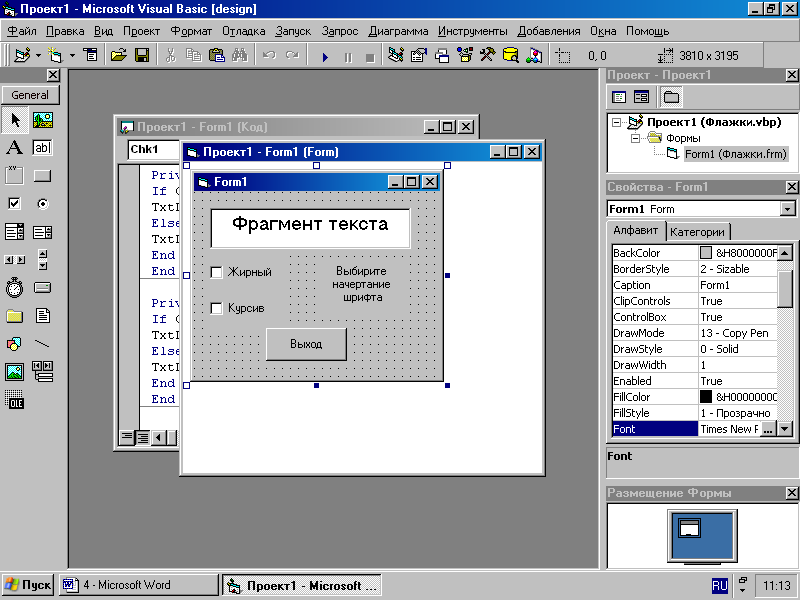The width and height of the screenshot is (800, 600).
Task: Click form thumbnail in Размещение Формы panel
Action: click(x=689, y=528)
